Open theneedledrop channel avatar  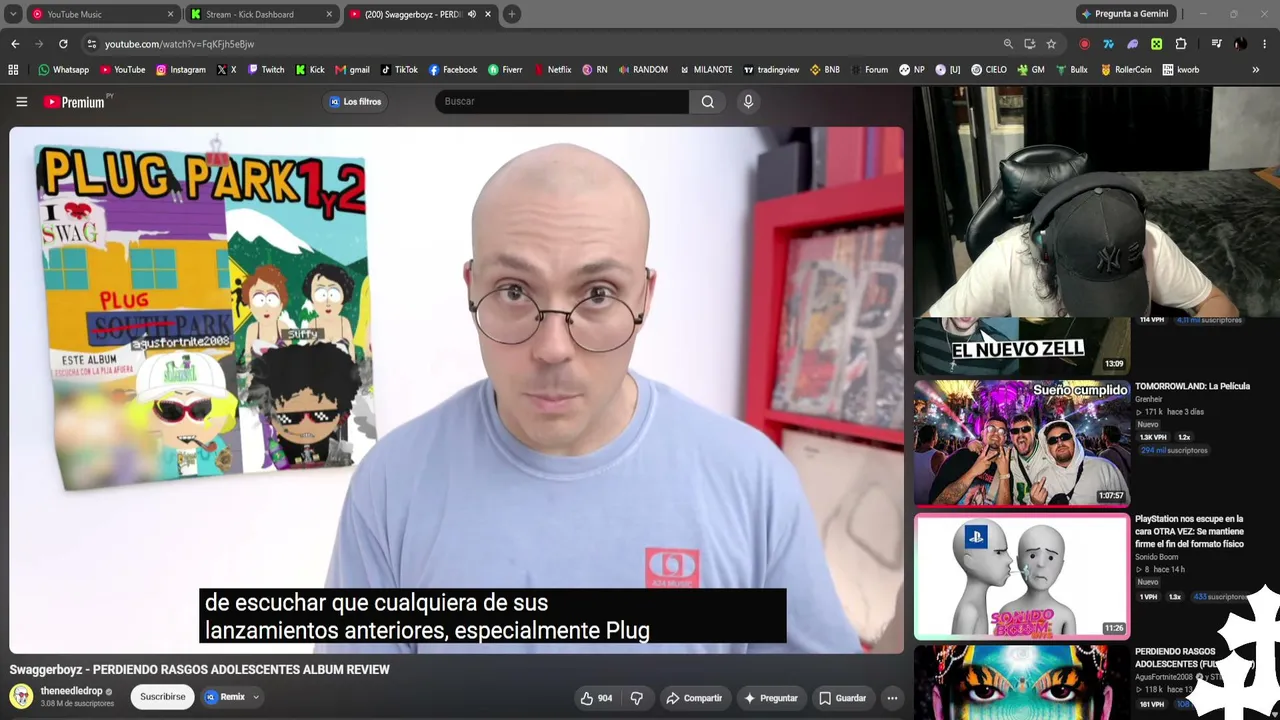21,696
